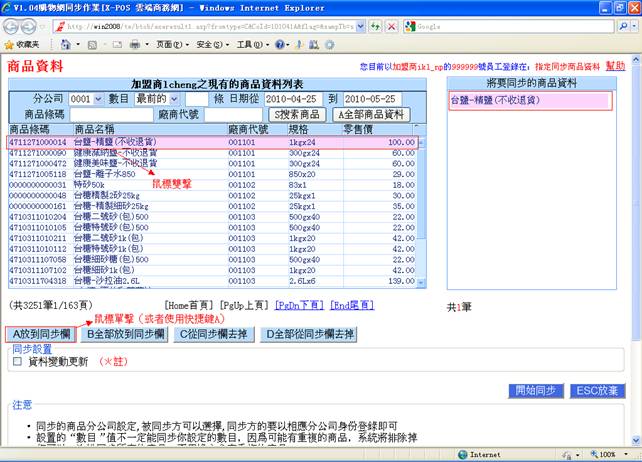Open the 安全(S) menu
Screen dimensions: 642x462
tap(209, 45)
